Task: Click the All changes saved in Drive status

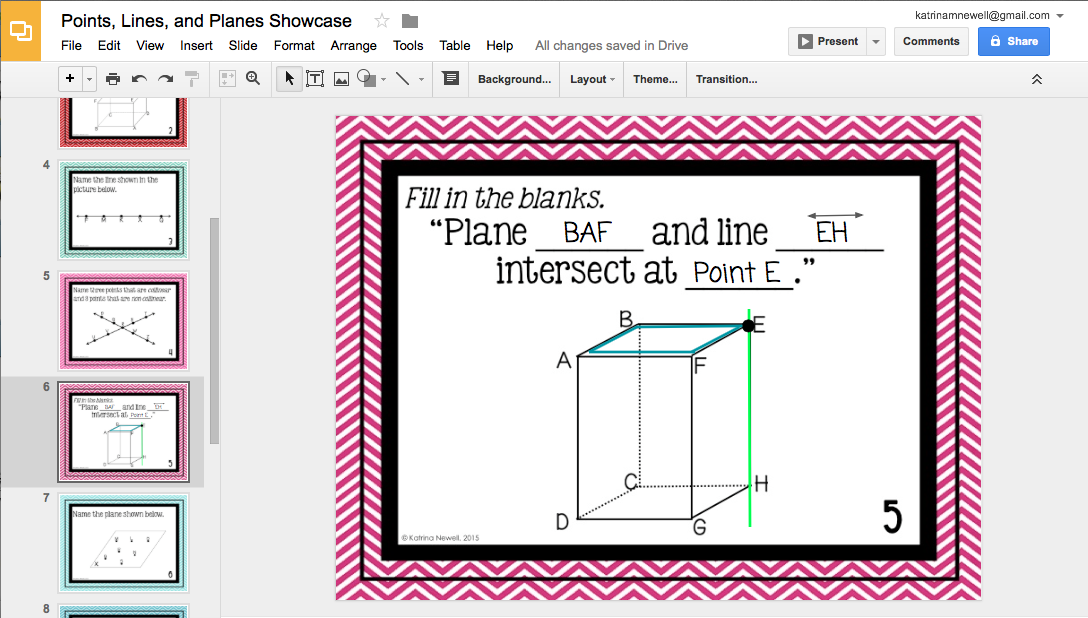Action: coord(611,46)
